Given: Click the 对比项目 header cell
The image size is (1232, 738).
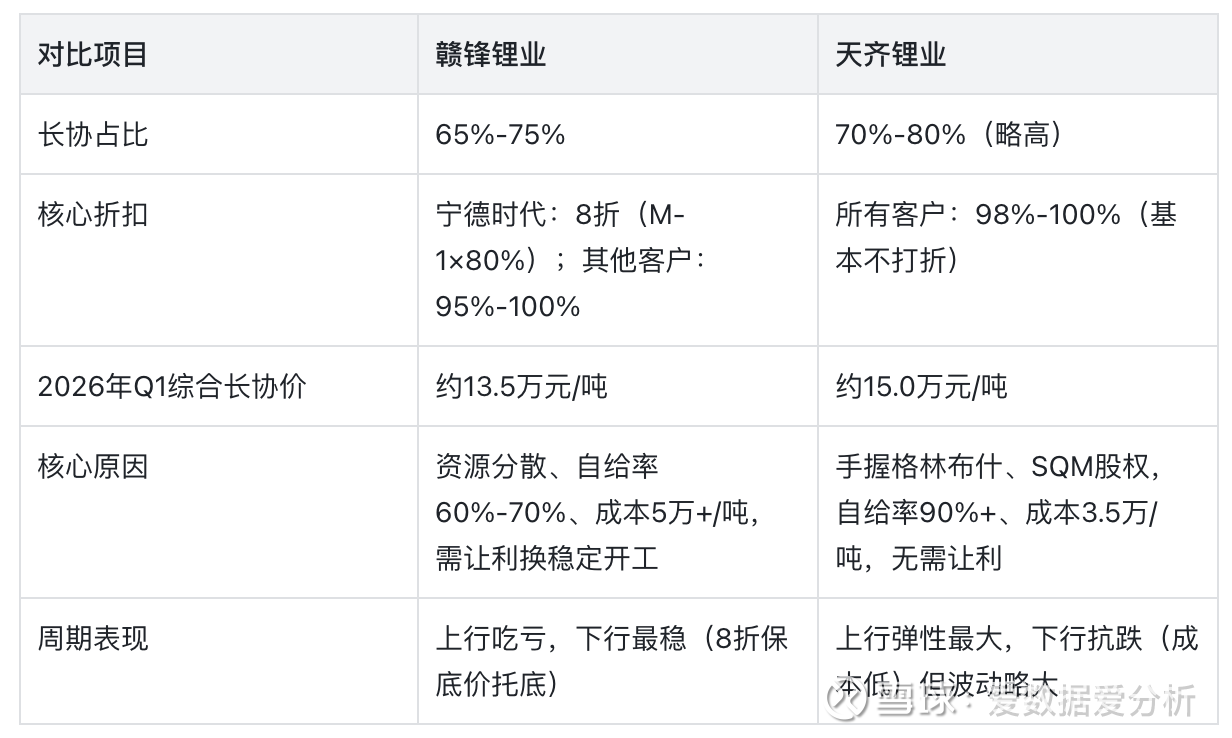Looking at the screenshot, I should pos(92,54).
